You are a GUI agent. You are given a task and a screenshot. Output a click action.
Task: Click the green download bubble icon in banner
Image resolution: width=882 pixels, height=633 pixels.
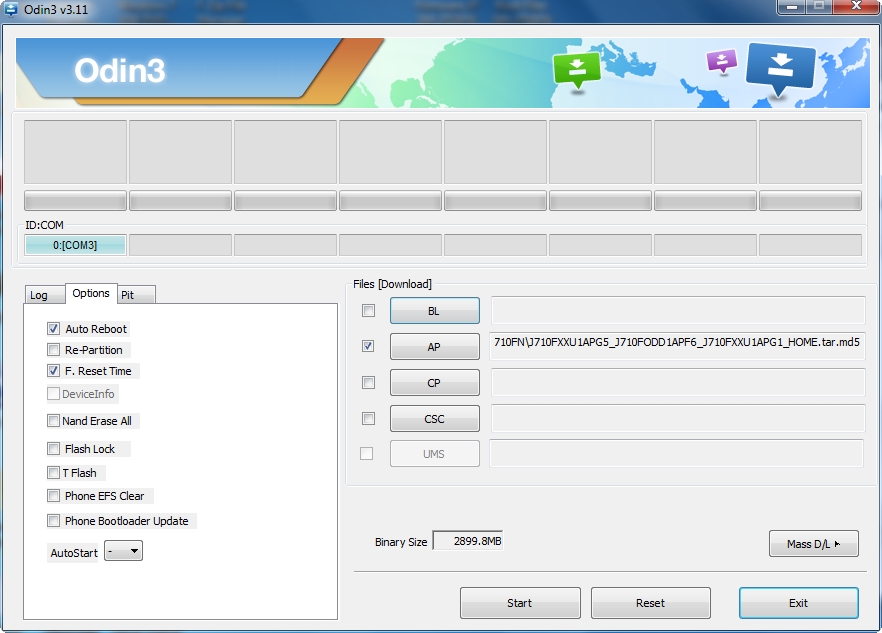576,70
